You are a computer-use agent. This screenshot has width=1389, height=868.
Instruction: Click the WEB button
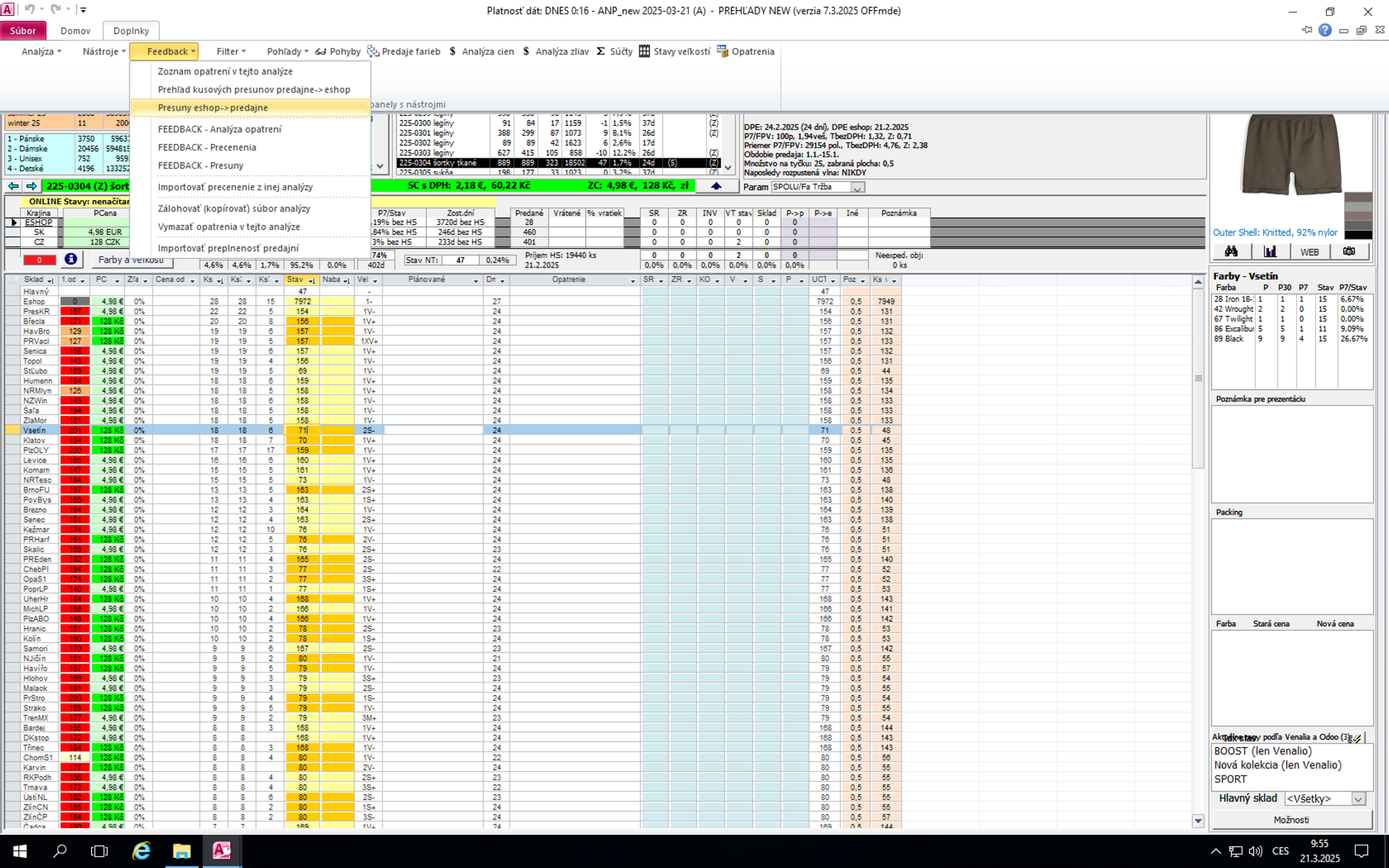point(1309,252)
